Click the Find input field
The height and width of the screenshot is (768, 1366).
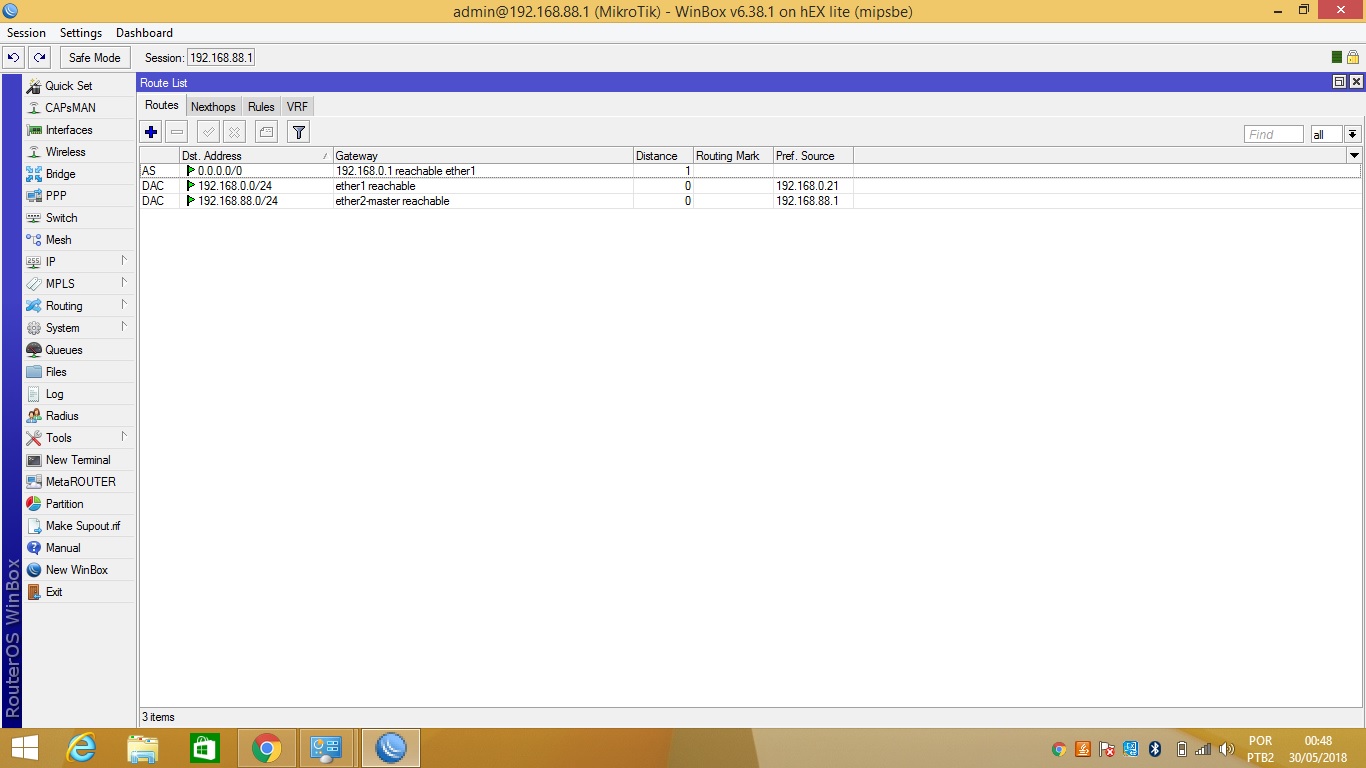(1274, 134)
